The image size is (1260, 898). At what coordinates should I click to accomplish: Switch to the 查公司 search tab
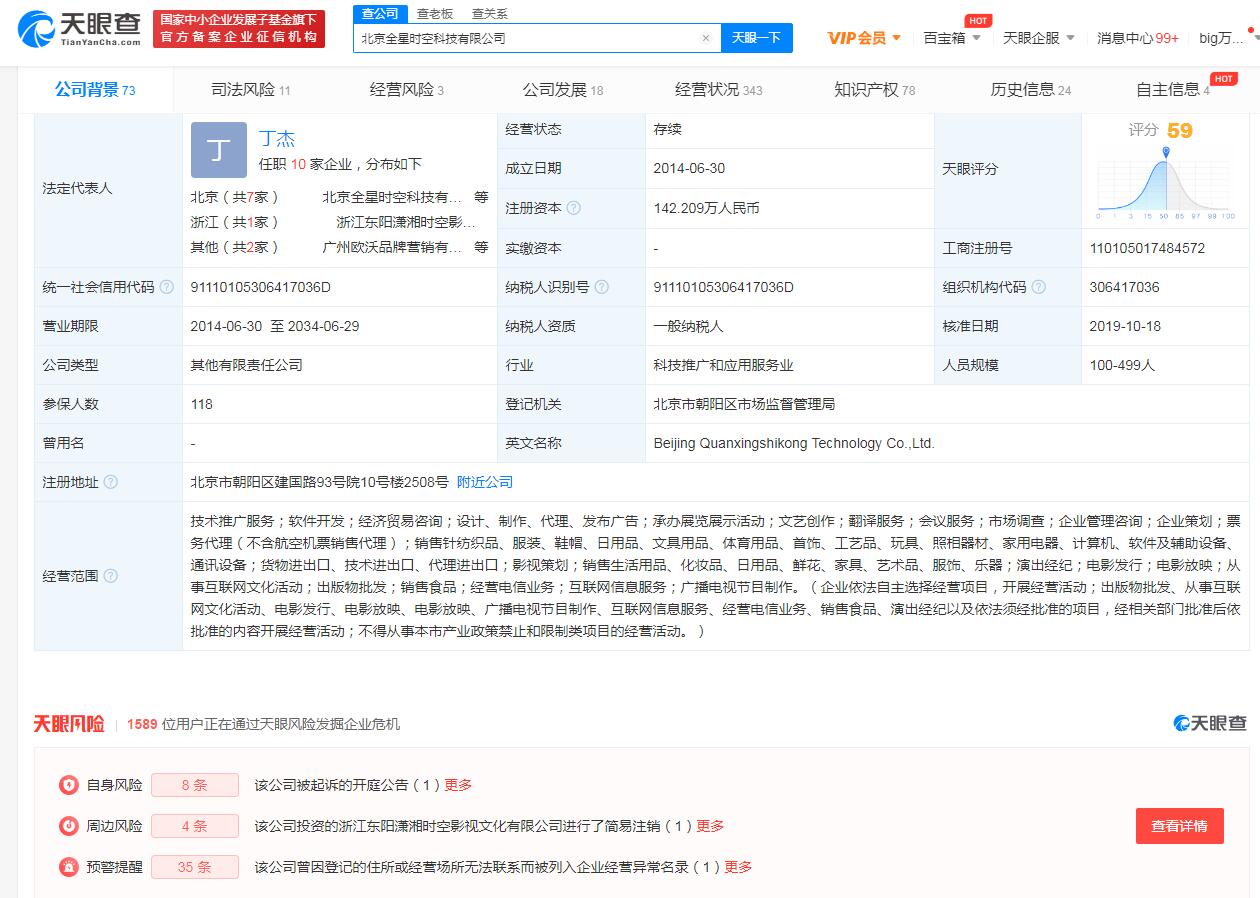click(380, 14)
